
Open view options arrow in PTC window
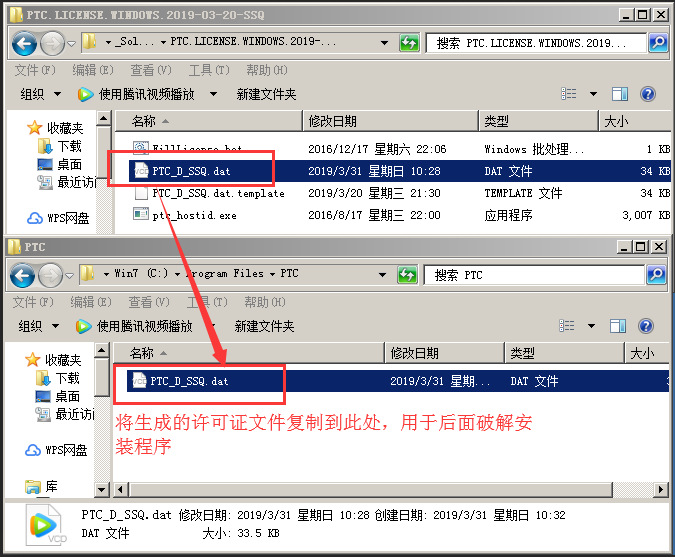tap(591, 326)
